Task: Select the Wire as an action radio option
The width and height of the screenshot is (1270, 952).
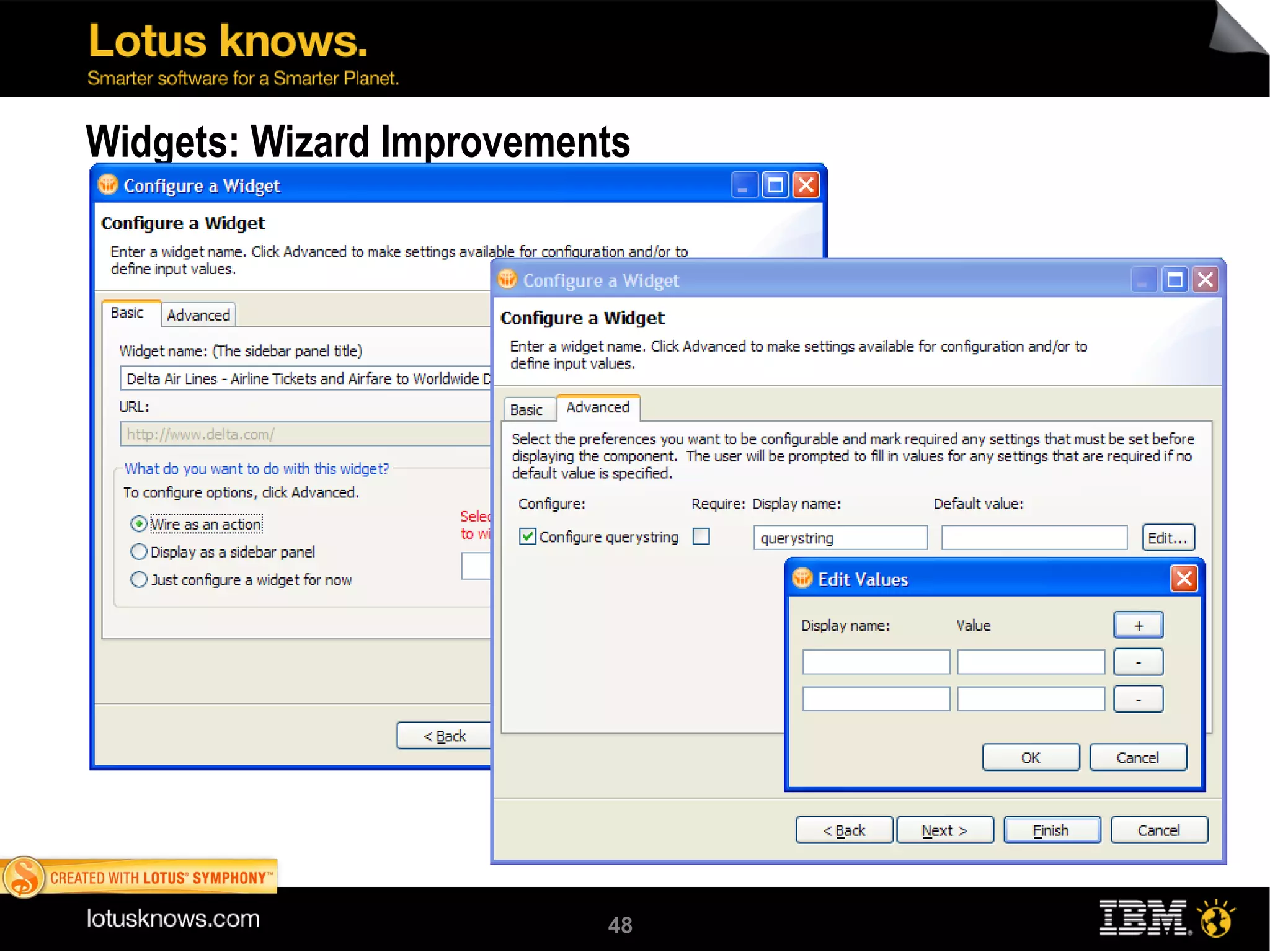Action: (139, 524)
